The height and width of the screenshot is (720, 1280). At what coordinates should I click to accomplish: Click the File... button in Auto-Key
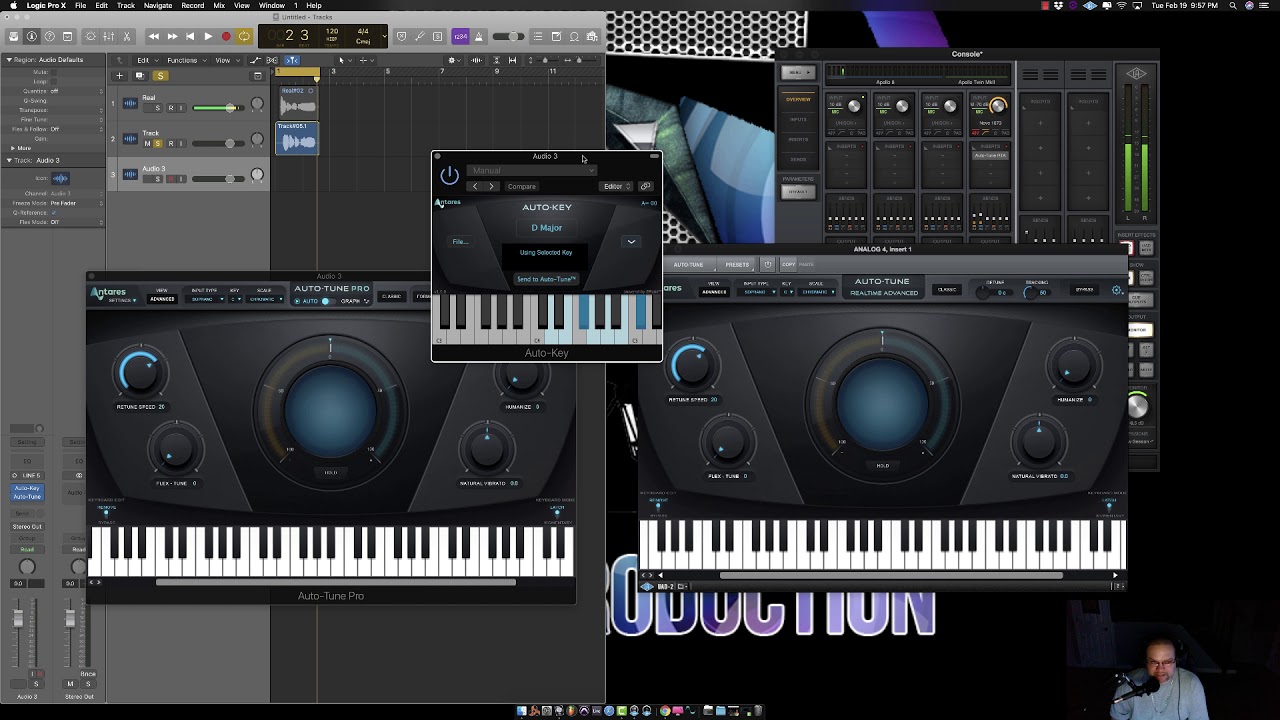[460, 241]
